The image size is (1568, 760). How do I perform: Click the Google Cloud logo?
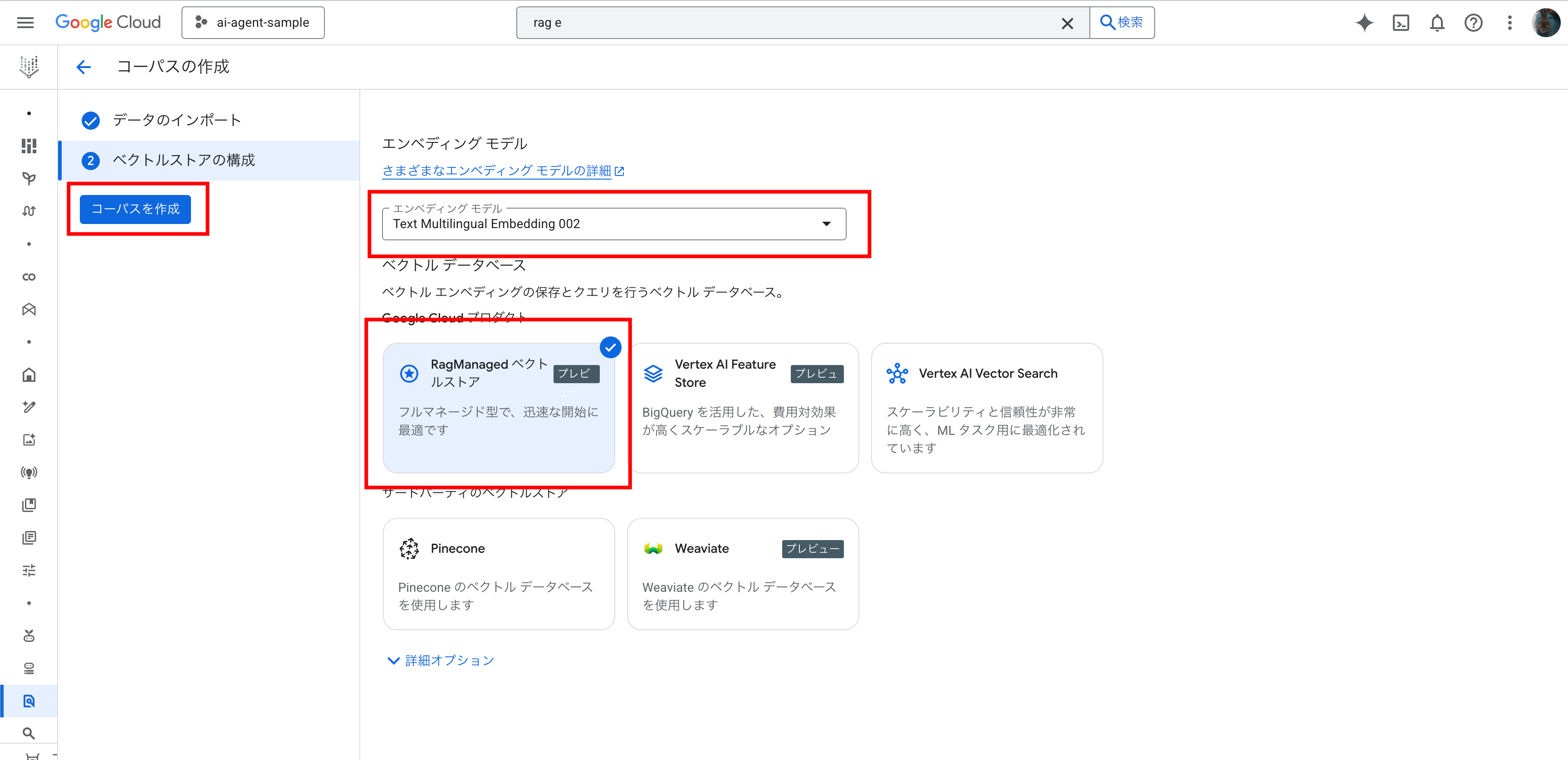pos(108,23)
